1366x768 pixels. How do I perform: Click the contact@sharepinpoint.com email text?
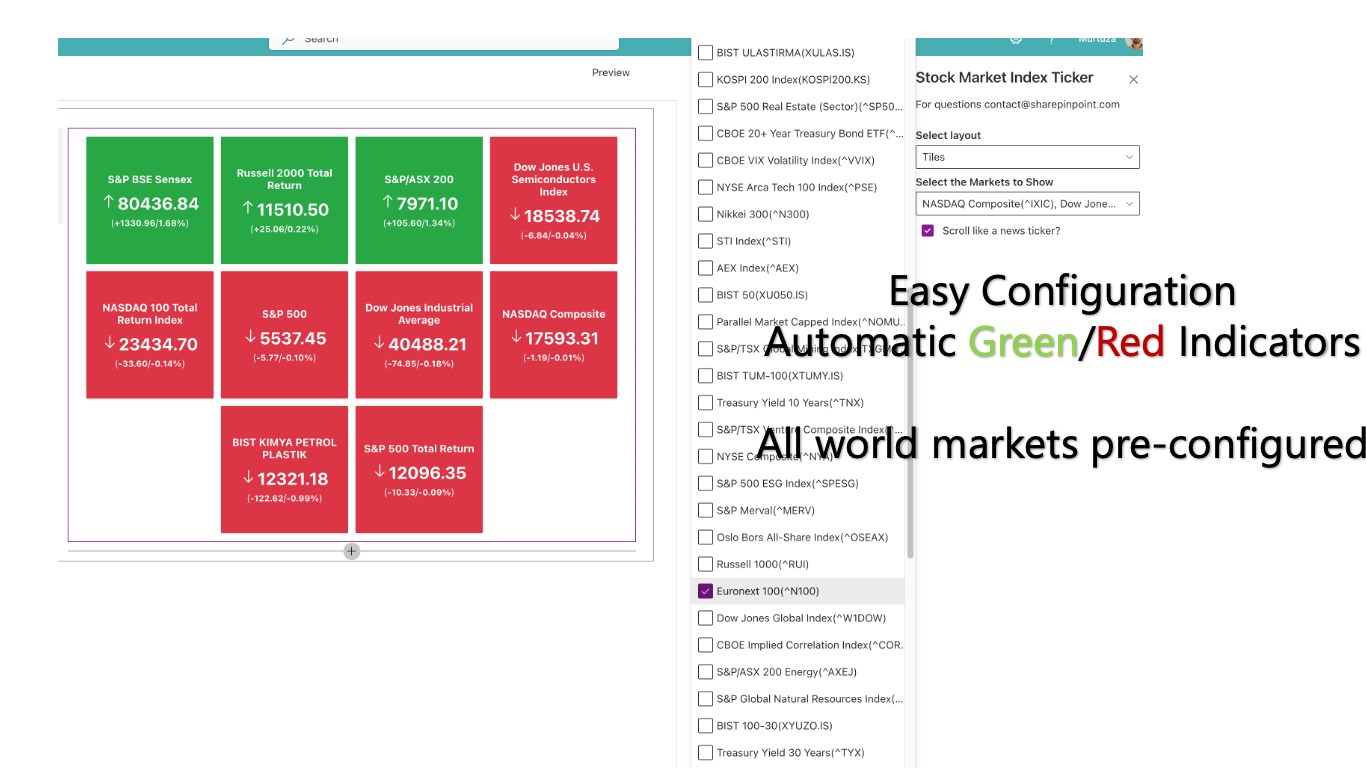point(1051,104)
